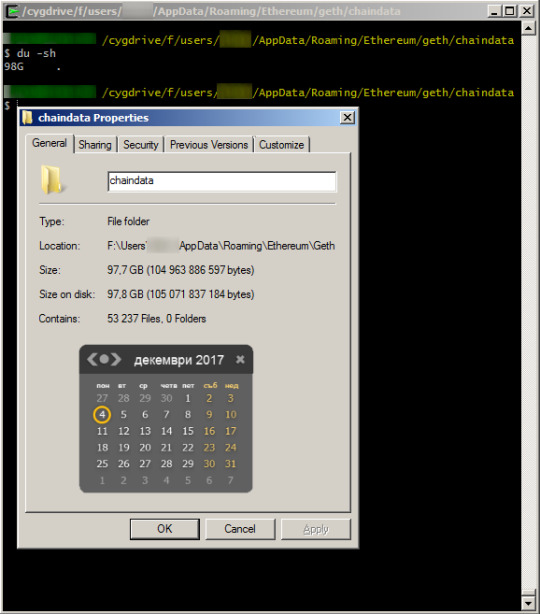Go to next month in calendar
Viewport: 540px width, 614px height.
116,359
